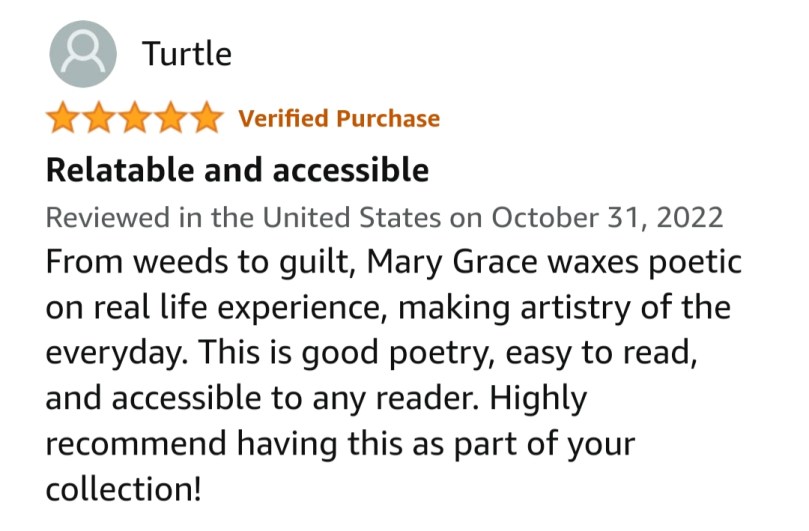The width and height of the screenshot is (809, 531).
Task: Click the final word "collection!"
Action: coord(123,490)
